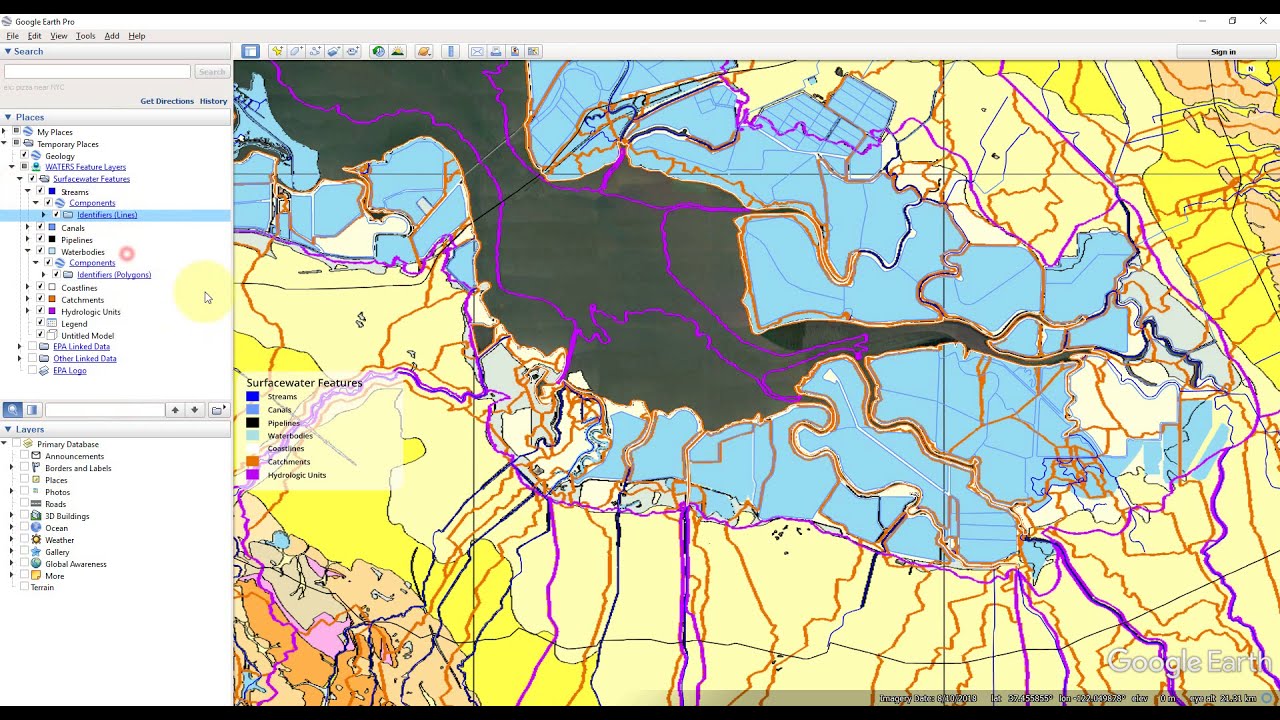Click into the Search input field
This screenshot has width=1280, height=720.
(97, 72)
